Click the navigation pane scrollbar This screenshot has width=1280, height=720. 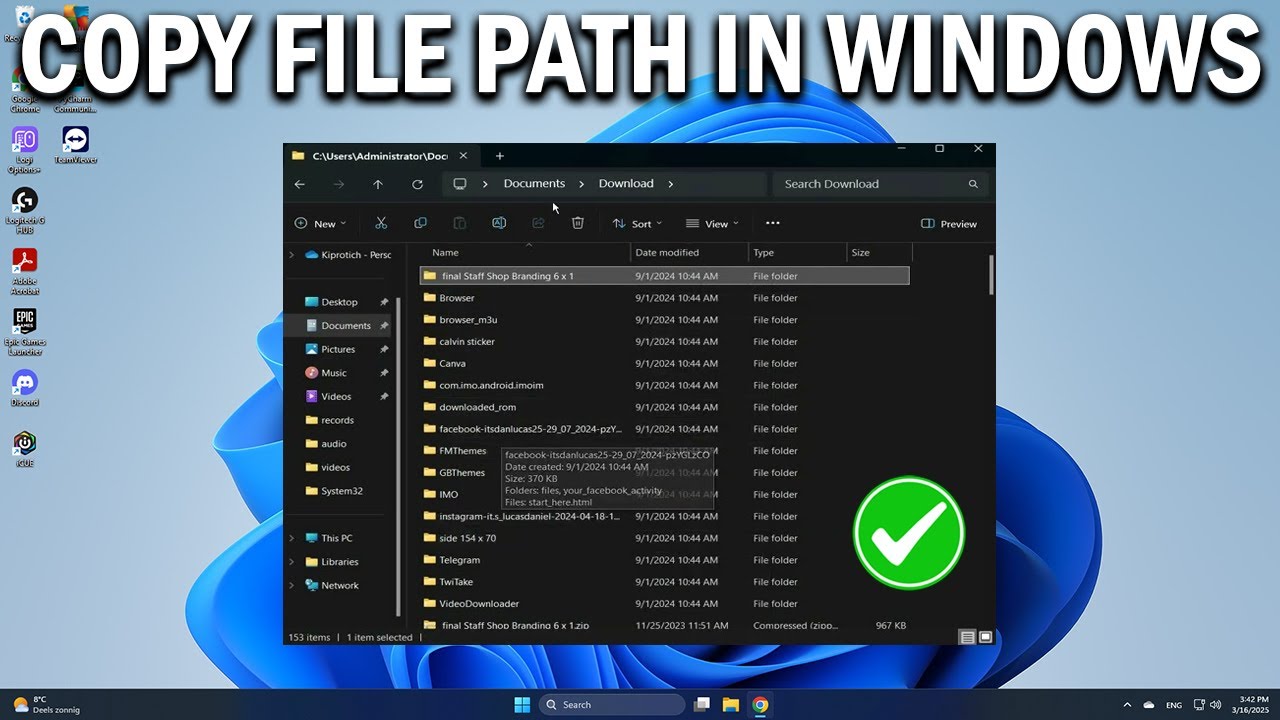point(400,455)
